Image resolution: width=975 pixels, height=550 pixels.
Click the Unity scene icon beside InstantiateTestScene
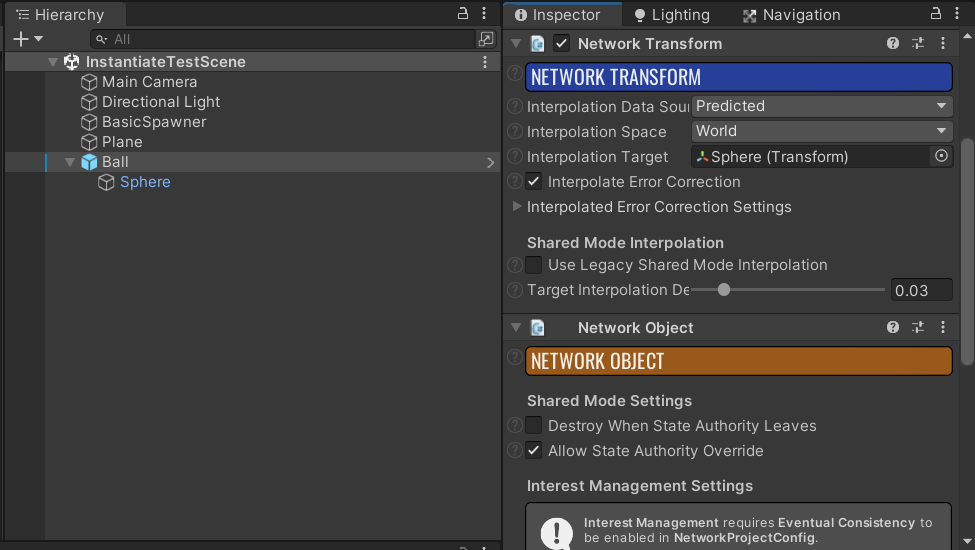pos(72,62)
